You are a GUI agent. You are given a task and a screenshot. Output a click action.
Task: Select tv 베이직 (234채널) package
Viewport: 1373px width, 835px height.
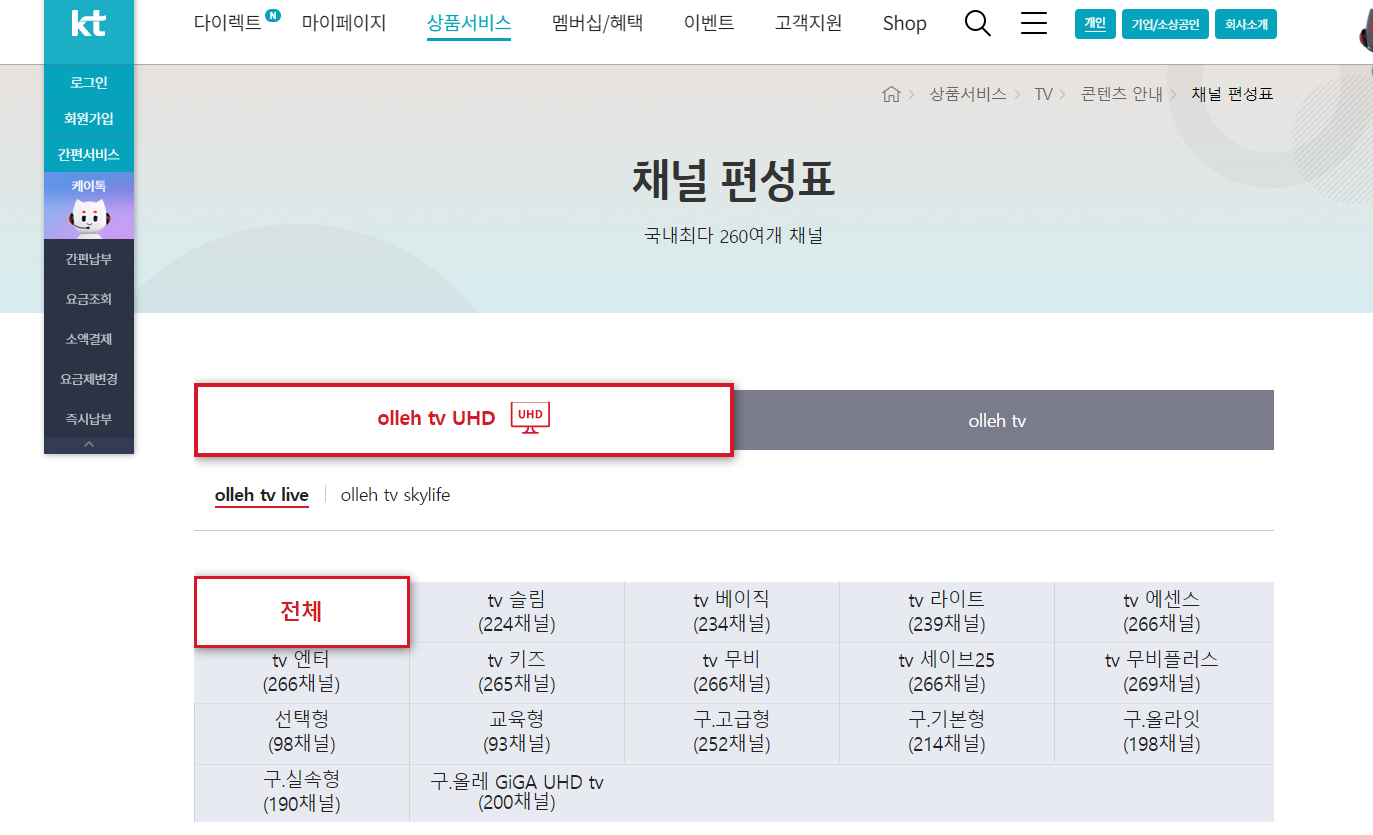[732, 612]
